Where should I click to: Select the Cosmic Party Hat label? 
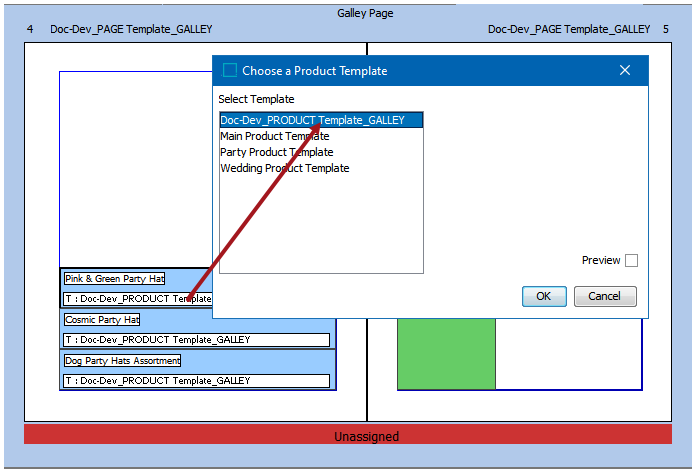pyautogui.click(x=102, y=320)
